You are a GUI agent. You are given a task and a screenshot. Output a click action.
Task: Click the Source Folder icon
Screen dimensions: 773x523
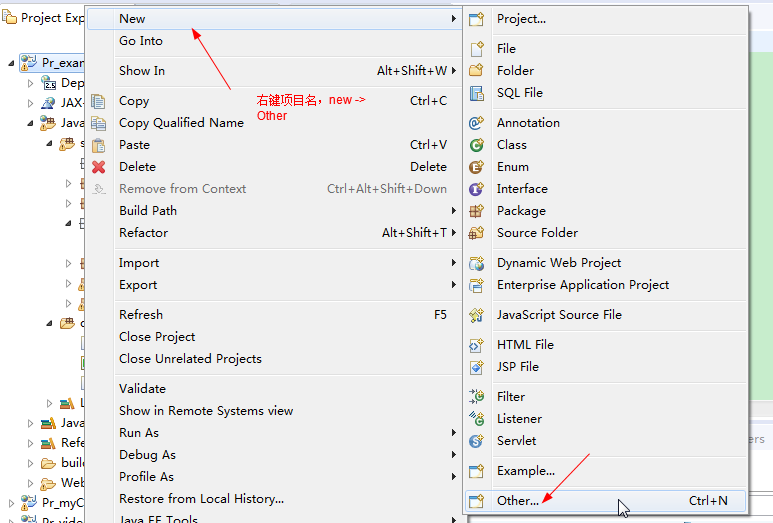[476, 233]
